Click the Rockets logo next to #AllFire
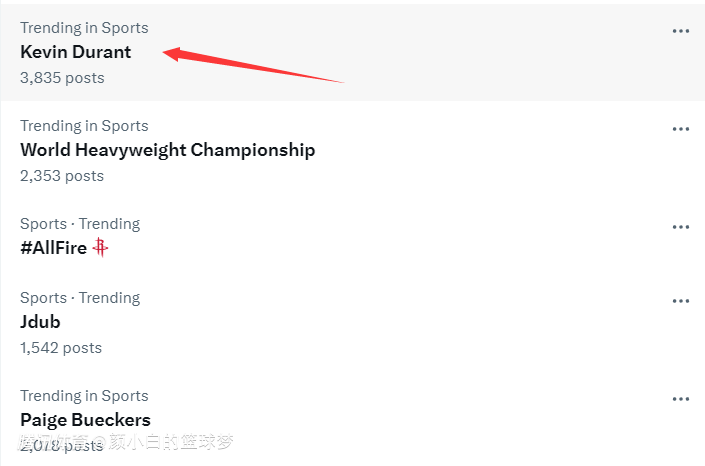The height and width of the screenshot is (466, 705). (100, 247)
